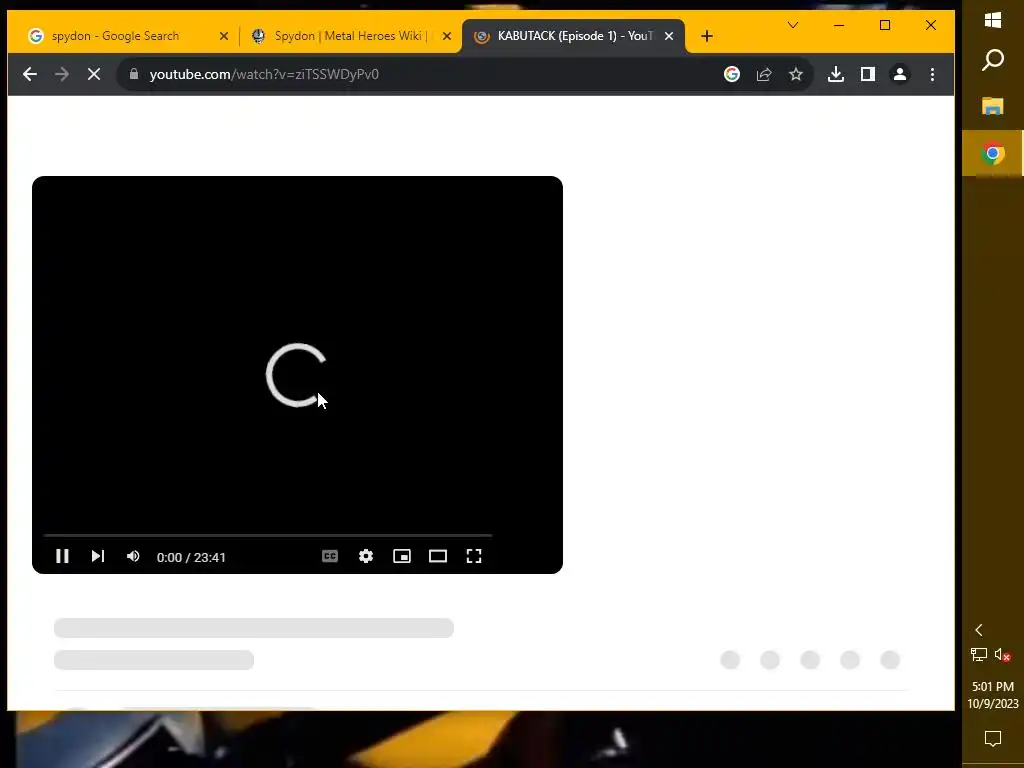
Task: Open the video player settings gear
Action: [x=366, y=556]
